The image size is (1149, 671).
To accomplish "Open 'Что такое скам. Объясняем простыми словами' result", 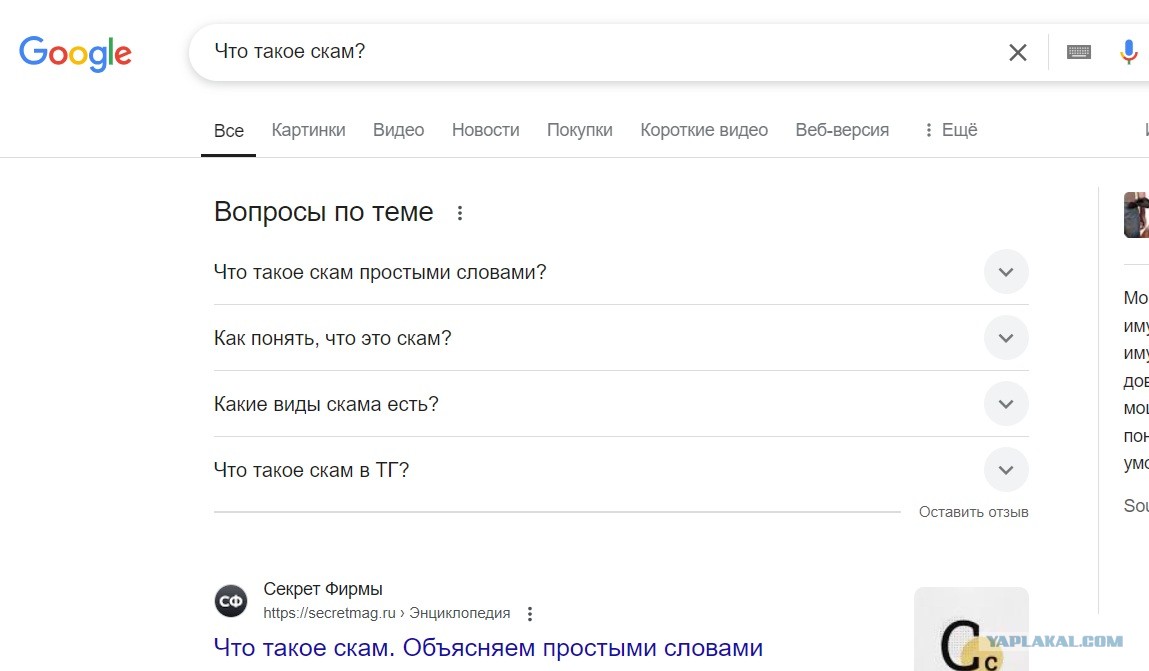I will click(x=488, y=648).
